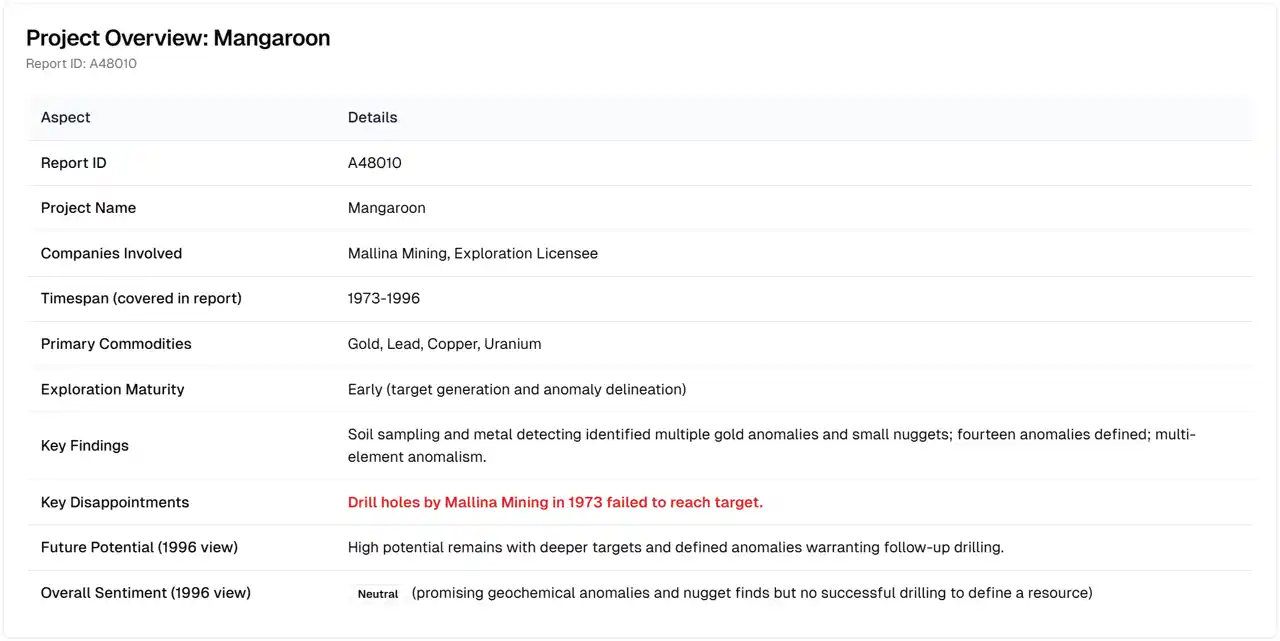Click the 'A48010' table cell value

[375, 163]
